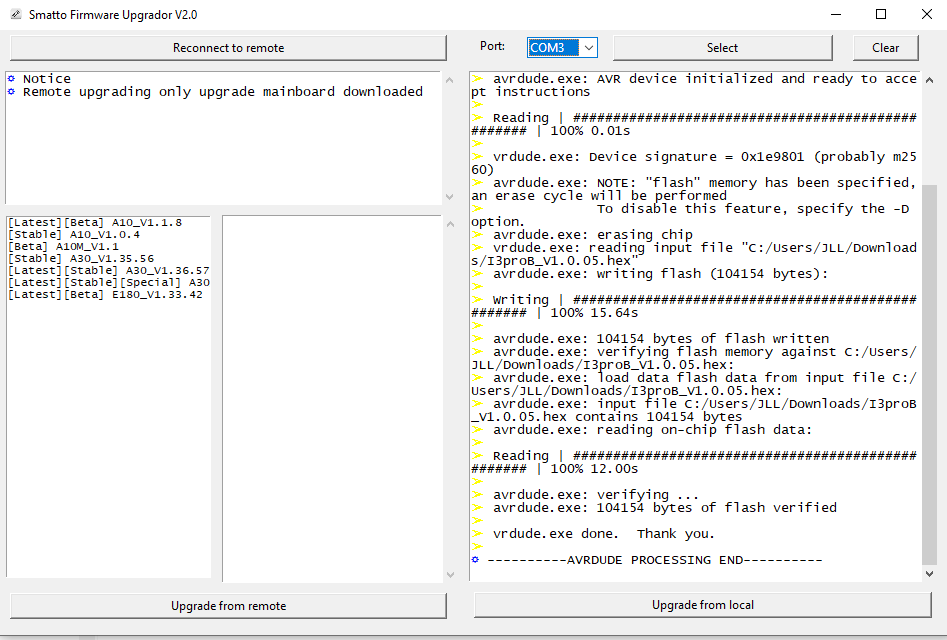The image size is (947, 640).
Task: Click the Select port button
Action: (722, 48)
